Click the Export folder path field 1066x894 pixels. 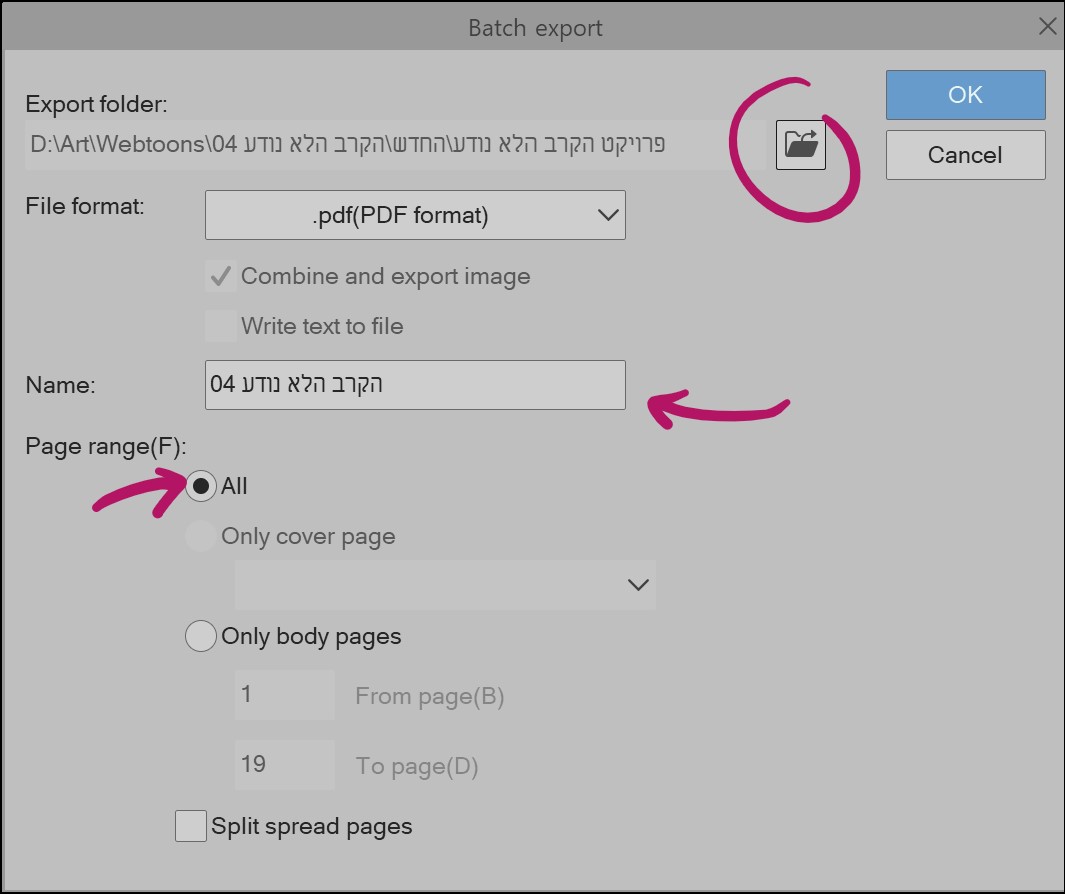click(x=390, y=144)
